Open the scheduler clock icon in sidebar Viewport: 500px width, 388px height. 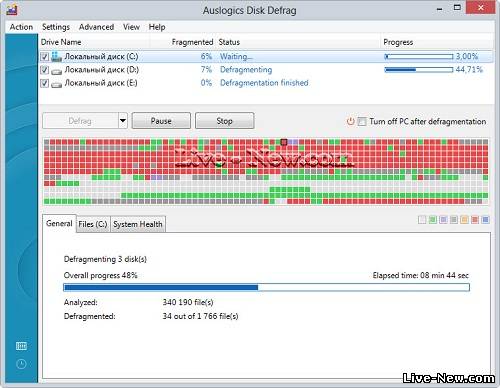tap(21, 364)
